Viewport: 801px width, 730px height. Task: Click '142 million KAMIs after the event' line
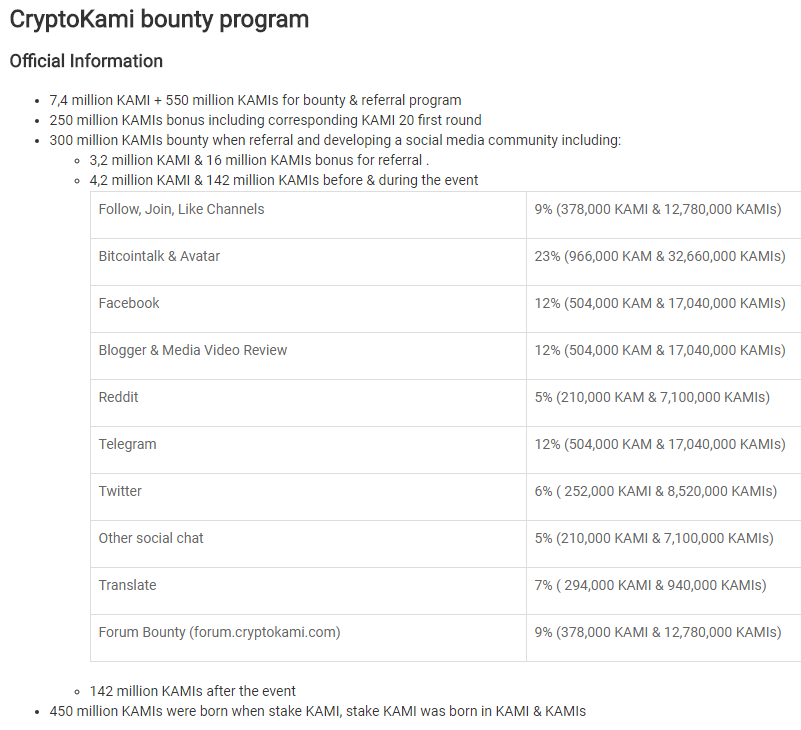point(193,691)
